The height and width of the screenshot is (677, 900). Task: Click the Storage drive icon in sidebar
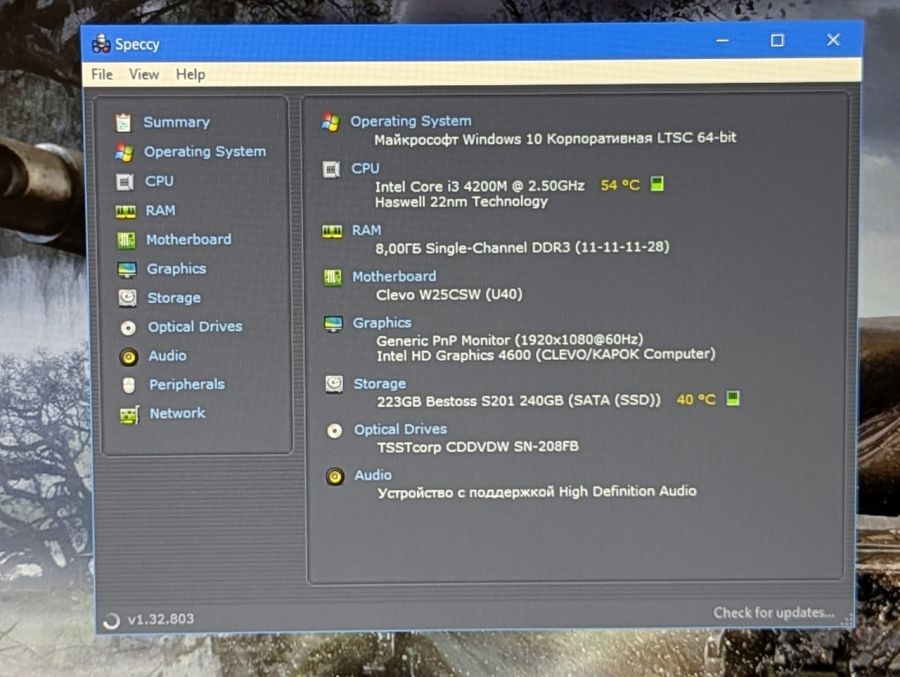tap(127, 298)
